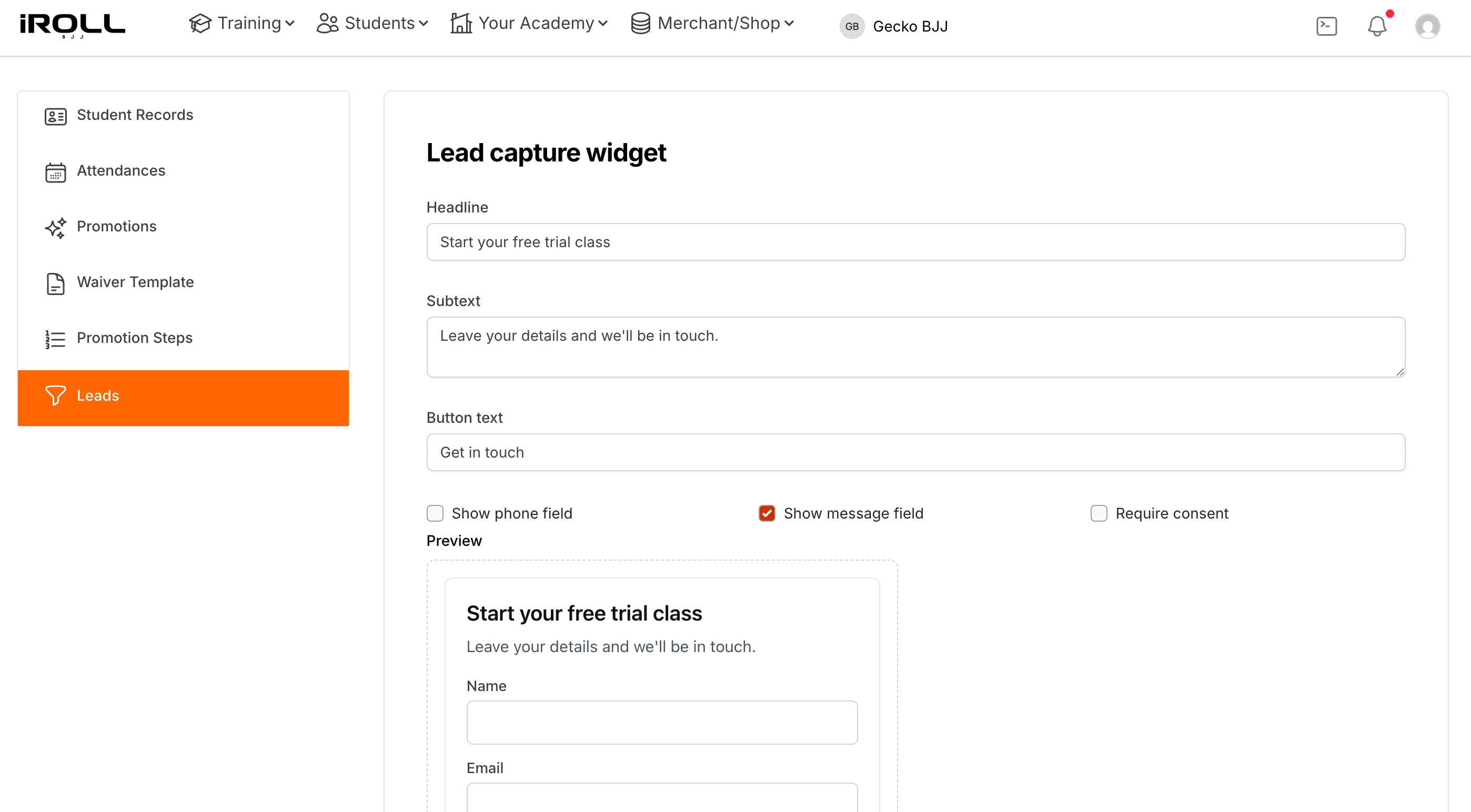The height and width of the screenshot is (812, 1471).
Task: Open the Your Academy menu
Action: 529,23
